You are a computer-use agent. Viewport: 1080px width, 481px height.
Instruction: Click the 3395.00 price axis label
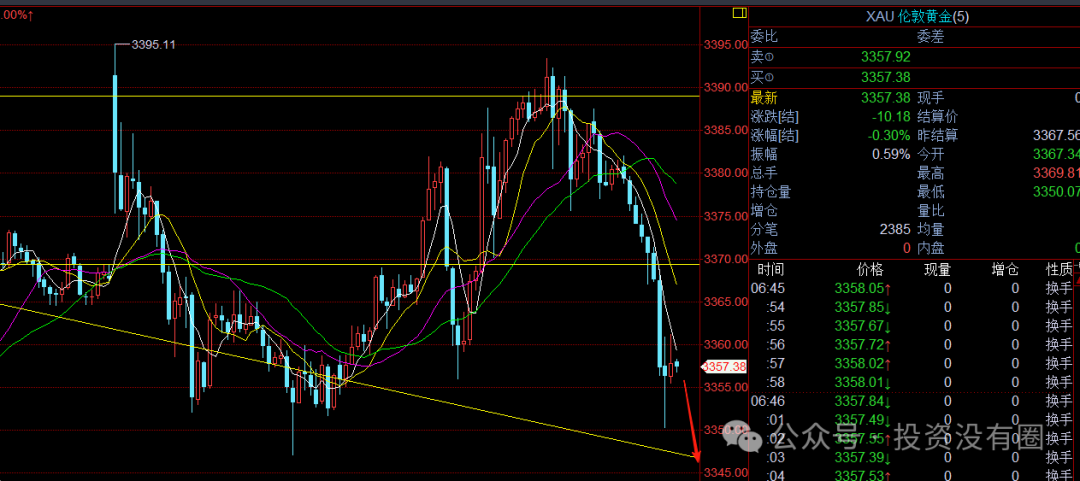pyautogui.click(x=725, y=45)
